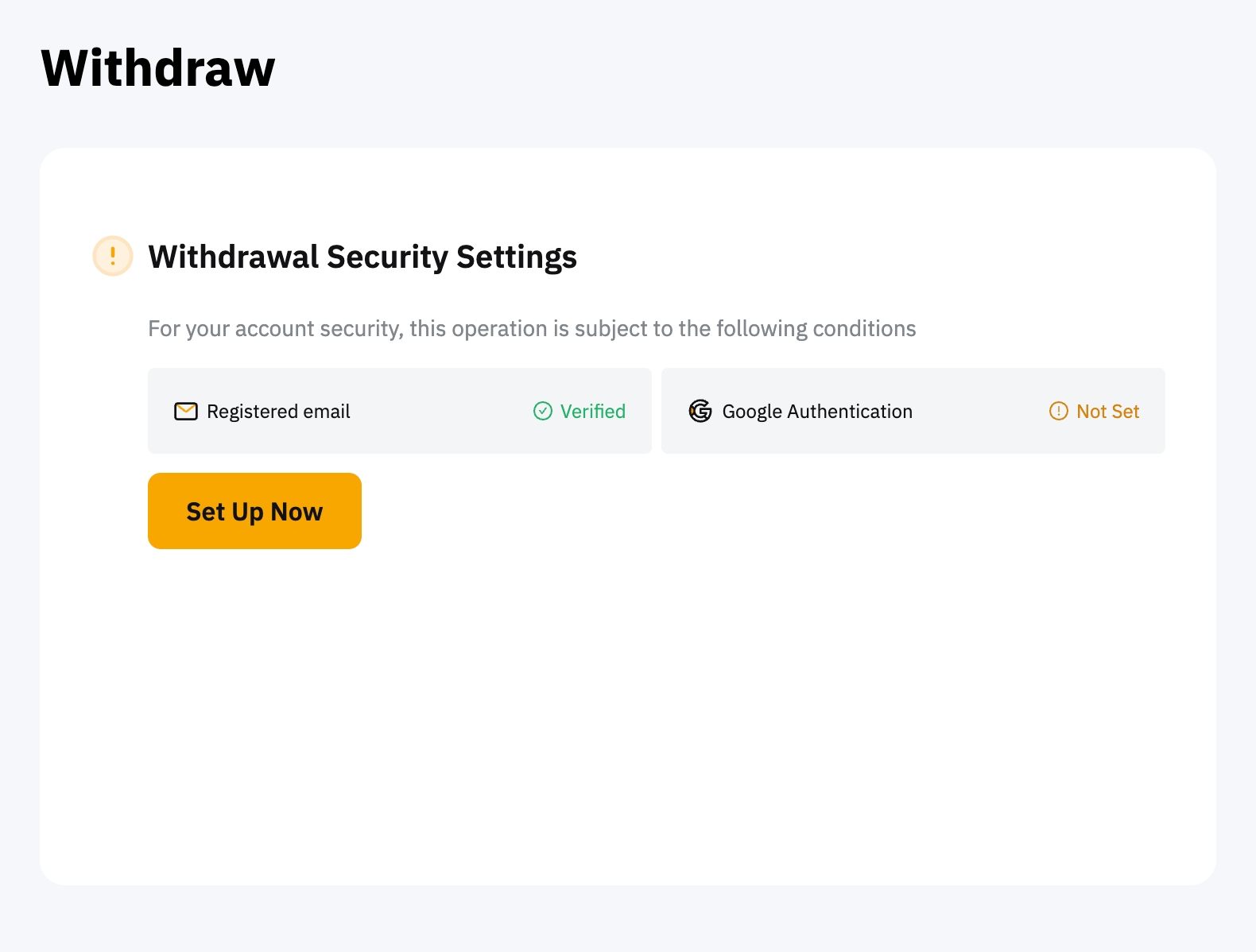Click the green Verified status text

(x=592, y=411)
